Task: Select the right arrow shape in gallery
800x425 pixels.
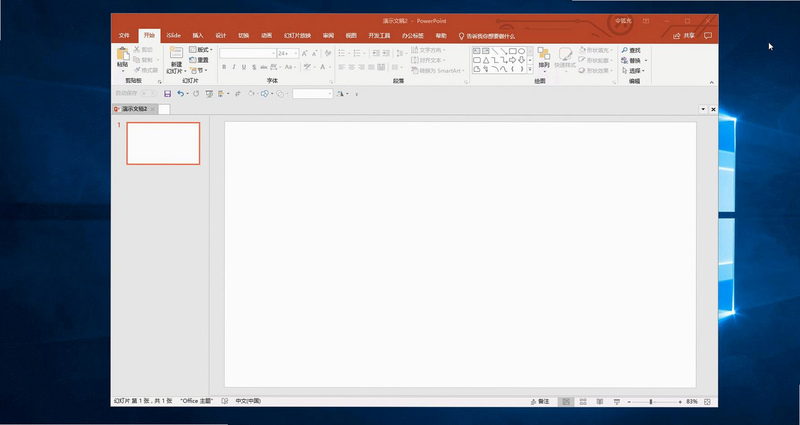Action: (x=513, y=60)
